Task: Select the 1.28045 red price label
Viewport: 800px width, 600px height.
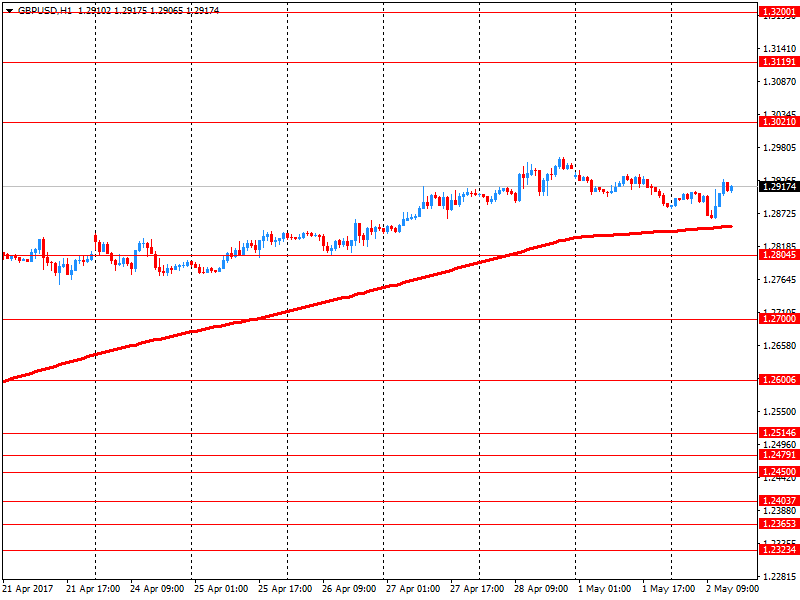Action: click(779, 255)
